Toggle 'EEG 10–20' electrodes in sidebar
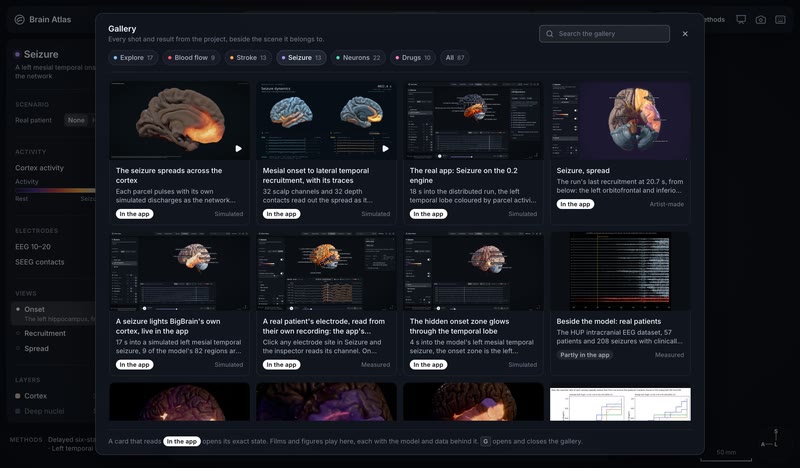This screenshot has height=468, width=800. (33, 247)
